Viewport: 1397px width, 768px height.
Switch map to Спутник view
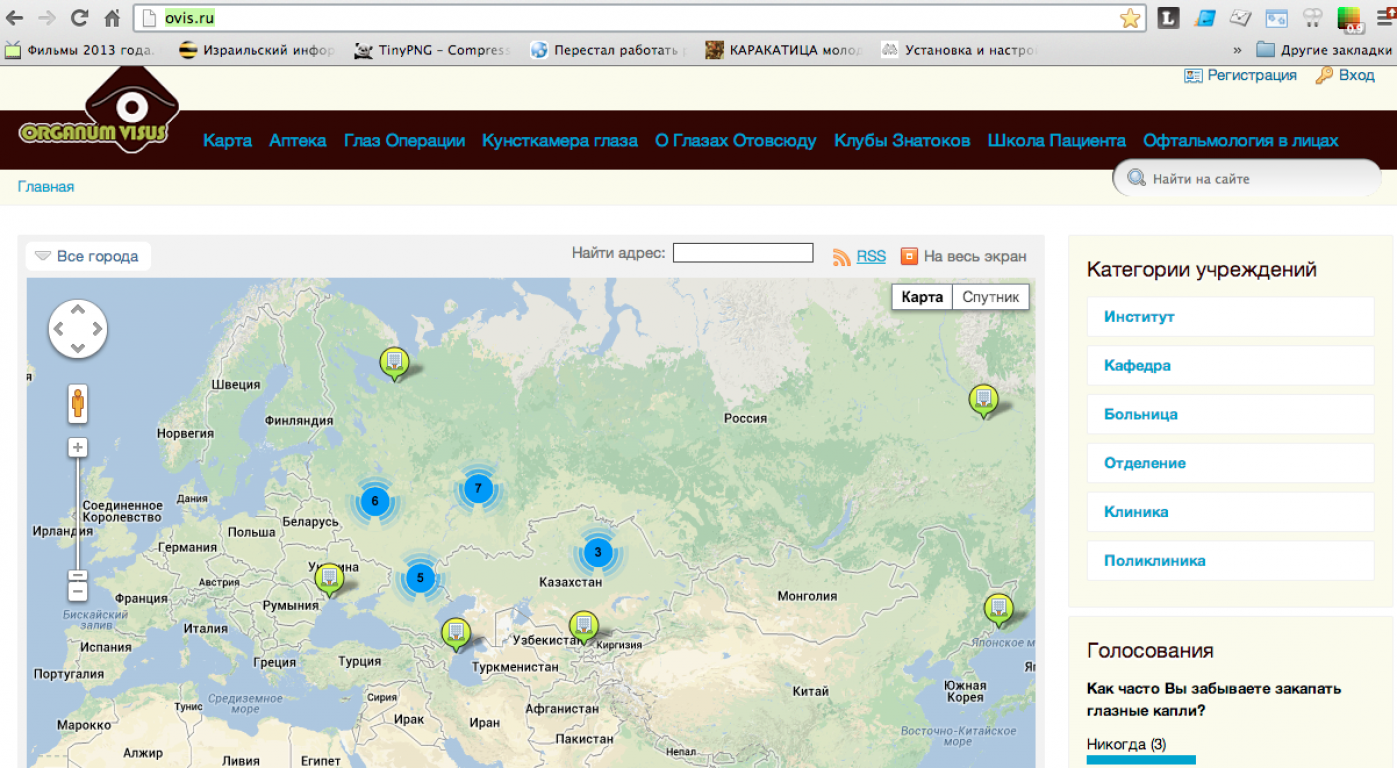point(990,297)
